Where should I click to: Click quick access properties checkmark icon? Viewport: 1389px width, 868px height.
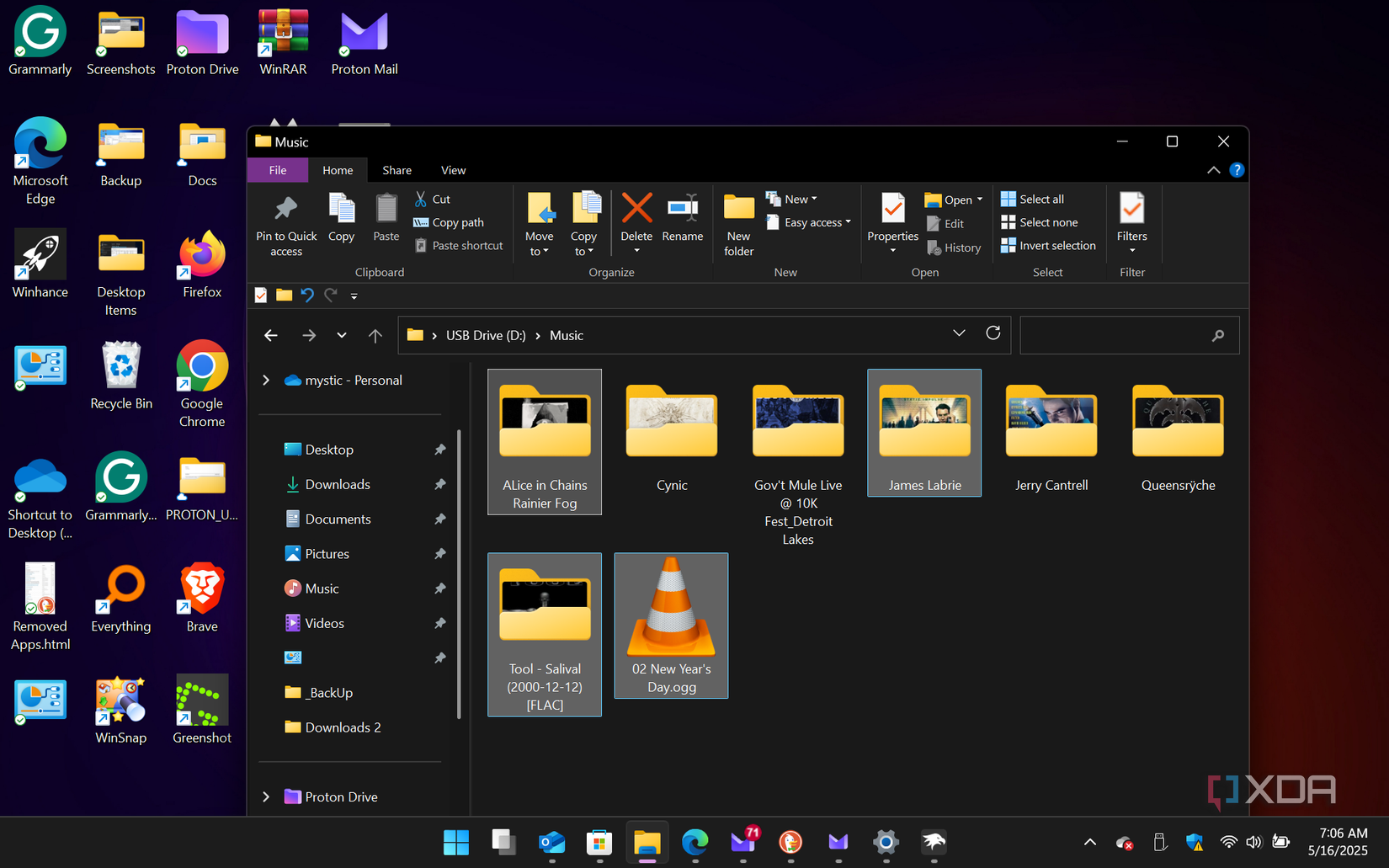coord(261,296)
